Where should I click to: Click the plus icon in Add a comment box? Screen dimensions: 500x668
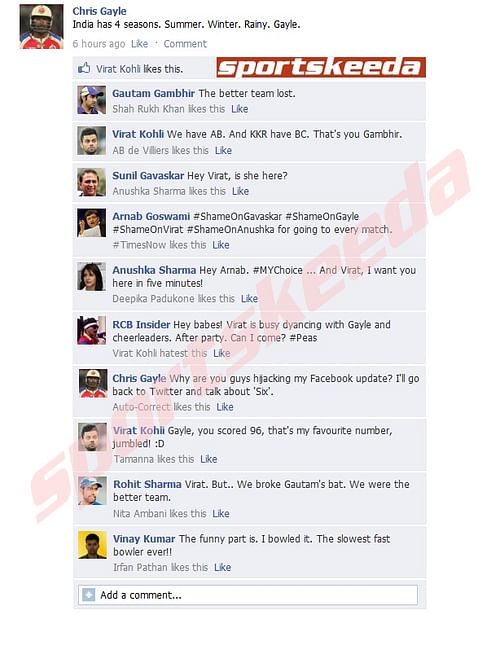tap(89, 595)
